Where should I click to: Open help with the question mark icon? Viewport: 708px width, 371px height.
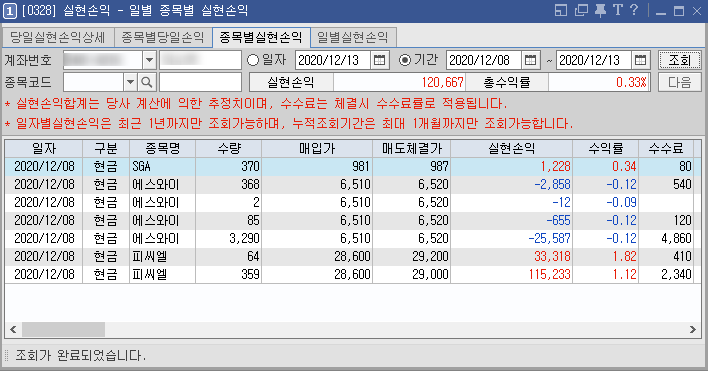pyautogui.click(x=634, y=10)
